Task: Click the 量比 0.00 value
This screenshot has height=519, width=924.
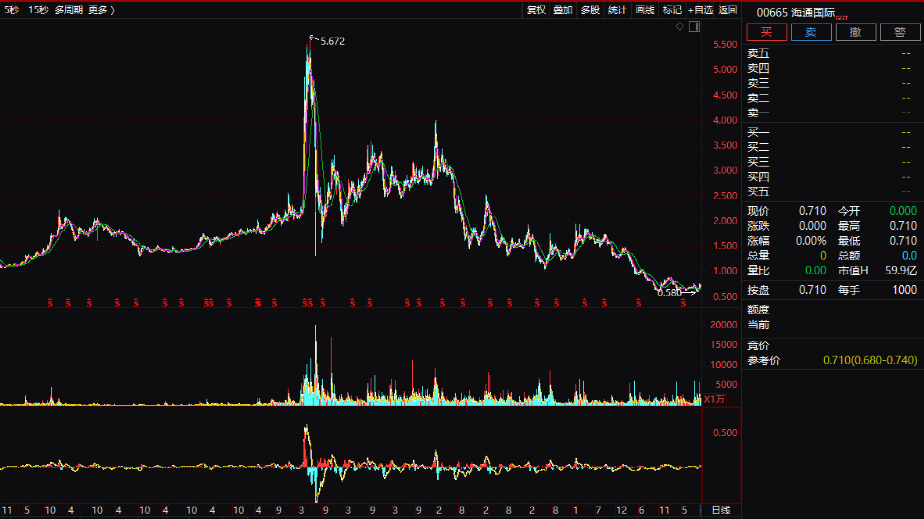Action: (x=816, y=270)
